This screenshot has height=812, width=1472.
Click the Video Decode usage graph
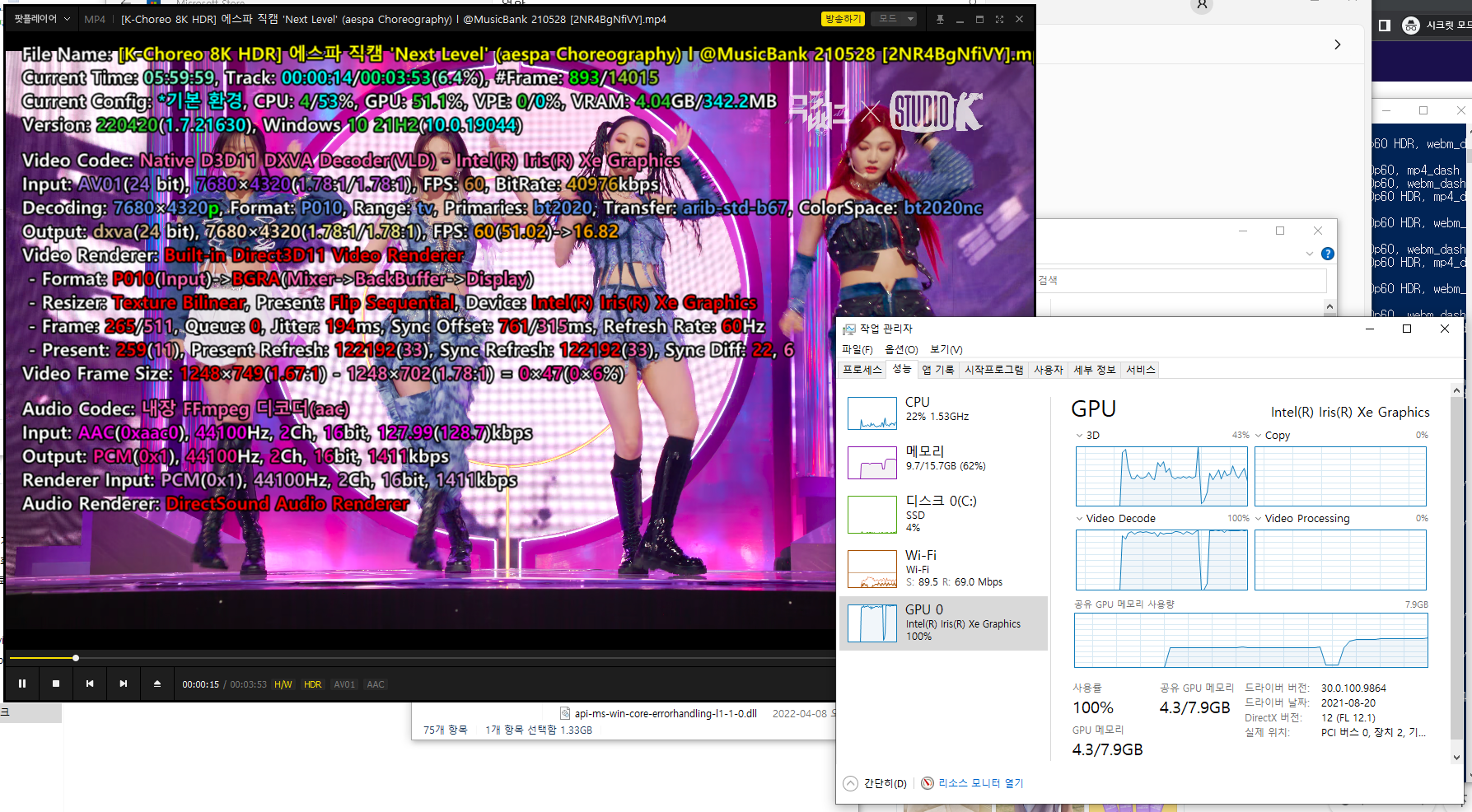tap(1161, 560)
